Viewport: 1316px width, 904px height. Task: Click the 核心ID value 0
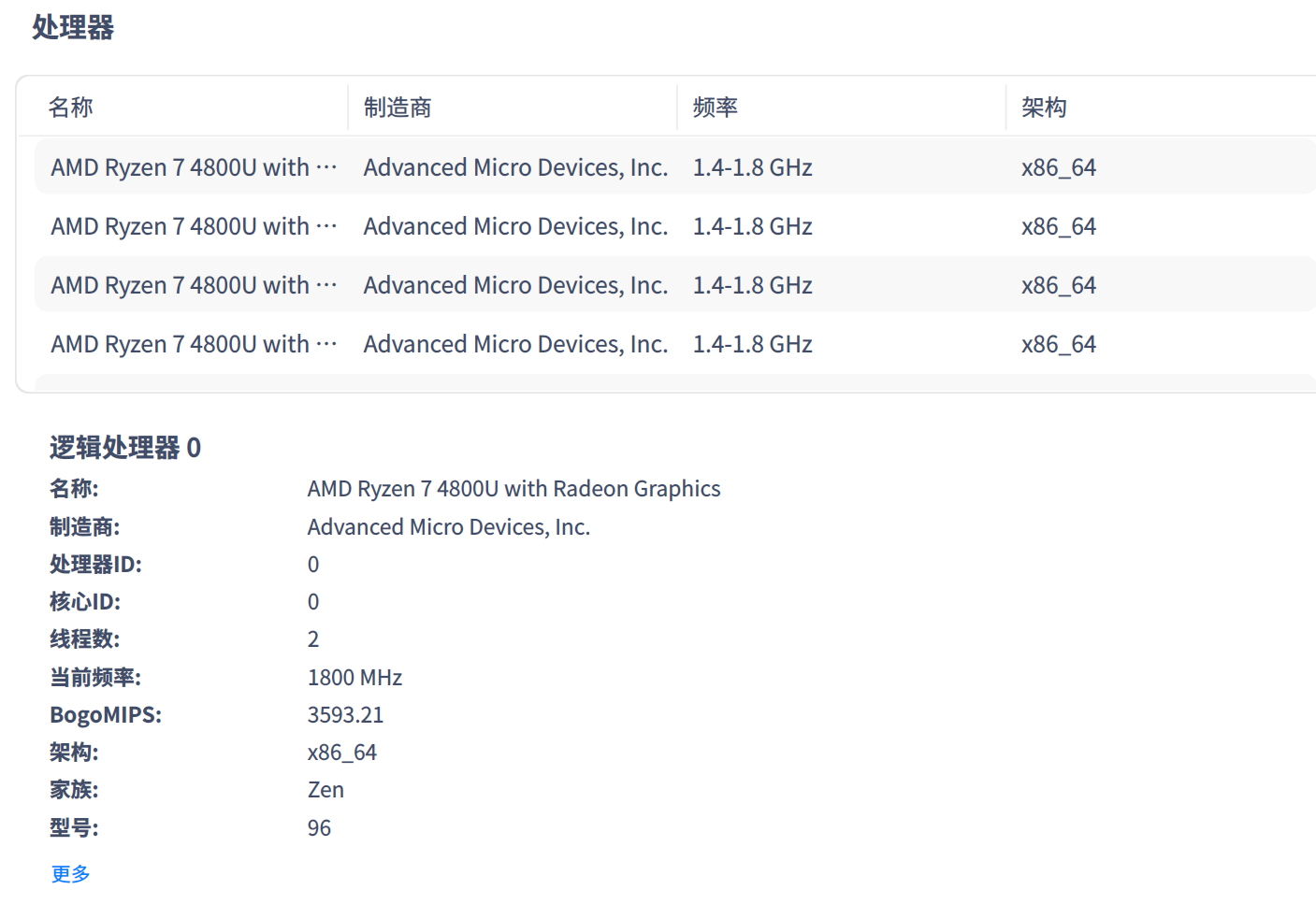pos(313,602)
